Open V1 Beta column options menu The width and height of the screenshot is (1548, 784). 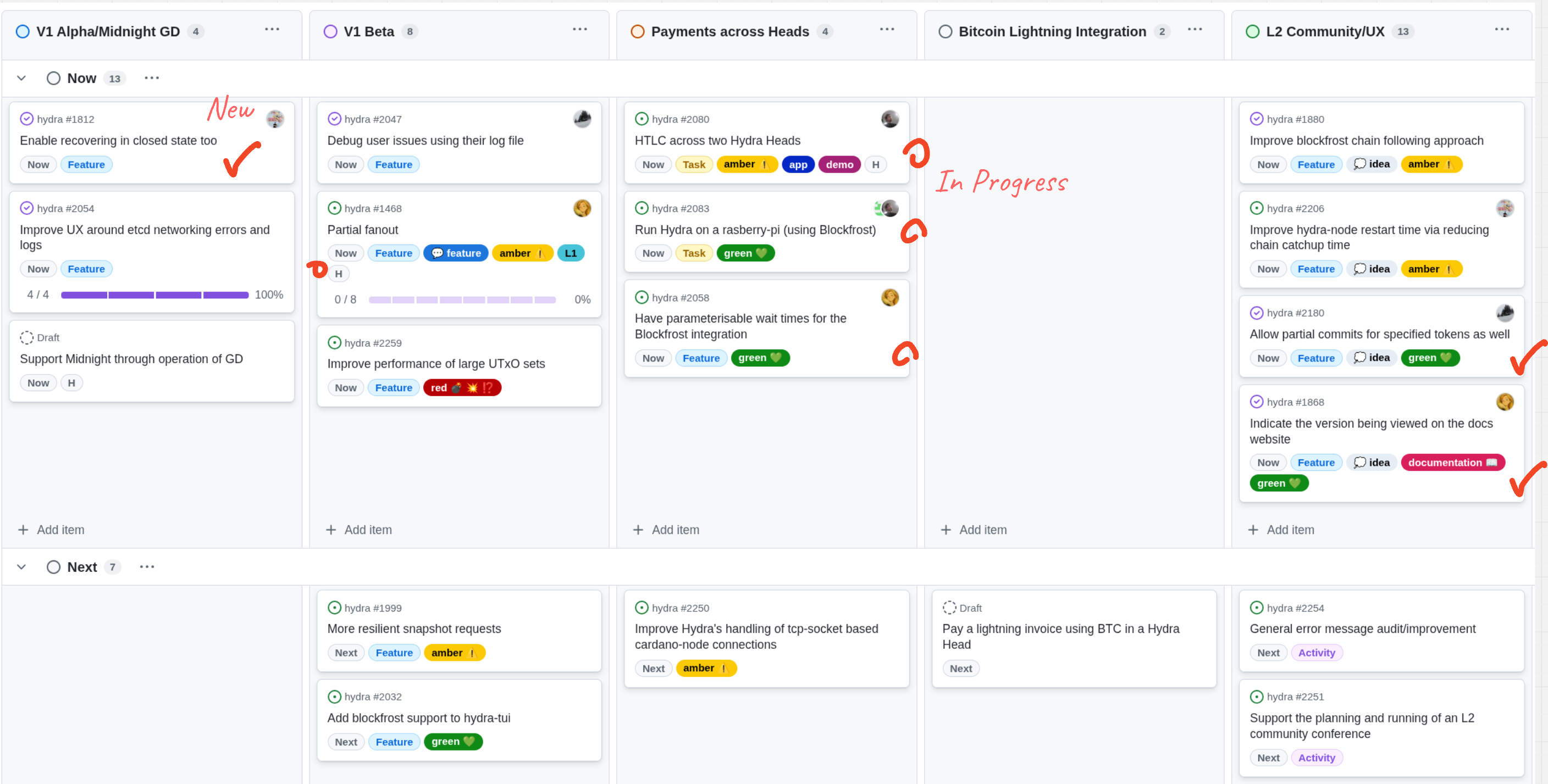[579, 30]
